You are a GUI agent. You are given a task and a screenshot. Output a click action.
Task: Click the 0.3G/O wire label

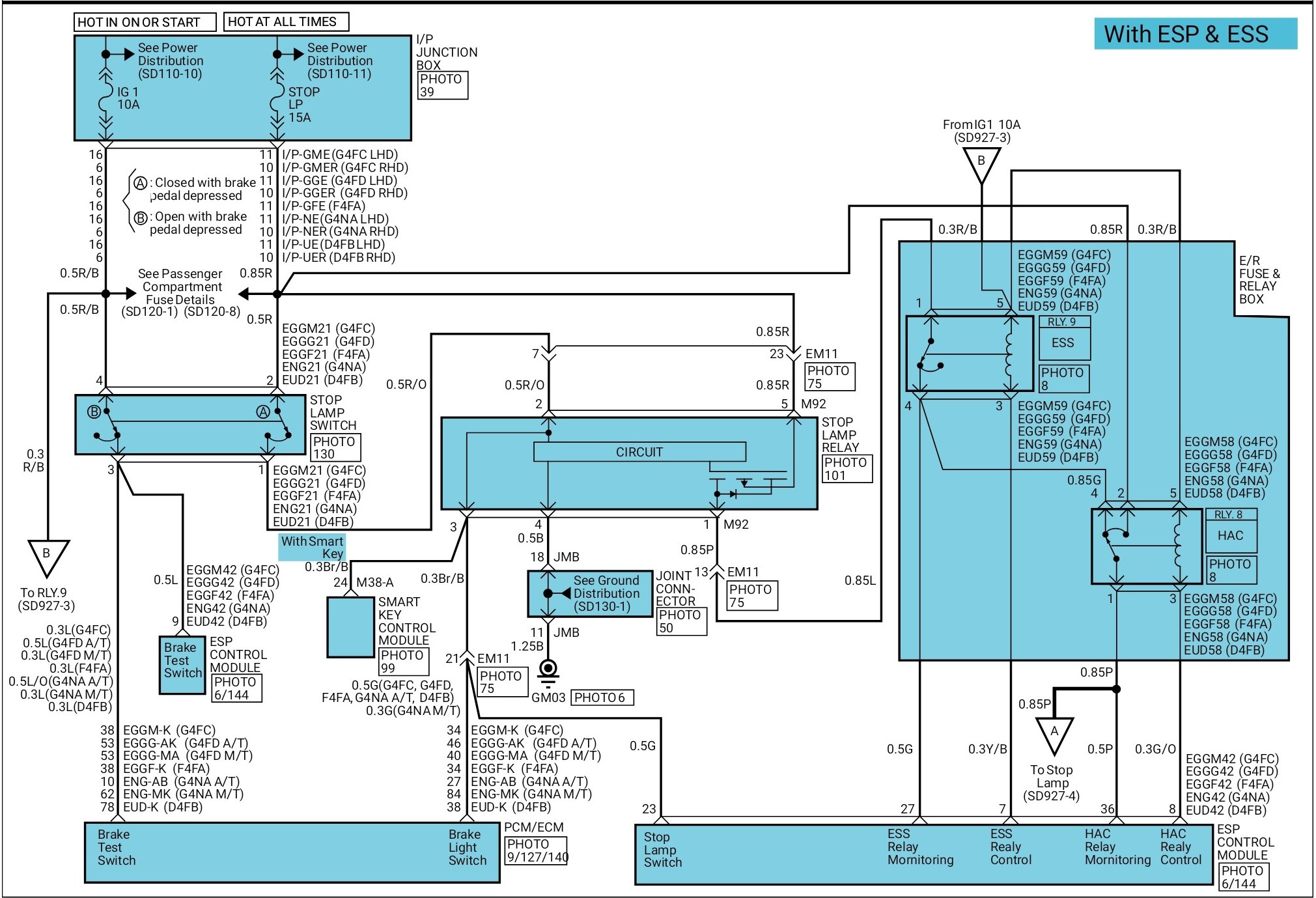click(x=1155, y=749)
